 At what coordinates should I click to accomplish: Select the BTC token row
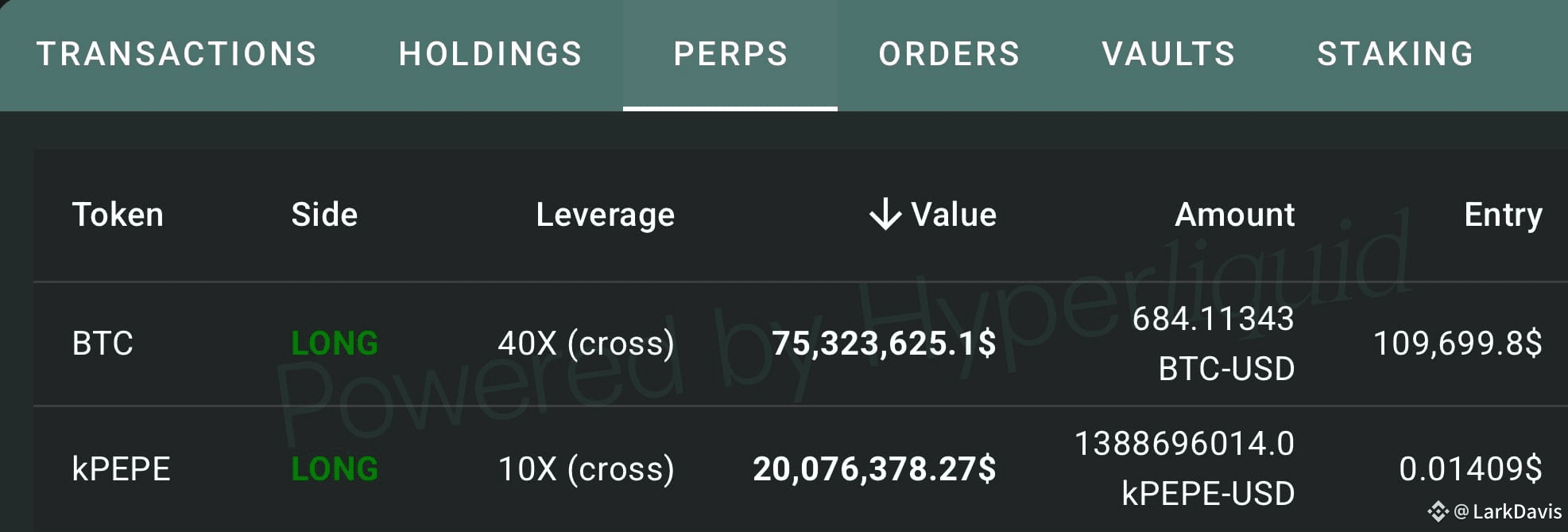tap(103, 344)
